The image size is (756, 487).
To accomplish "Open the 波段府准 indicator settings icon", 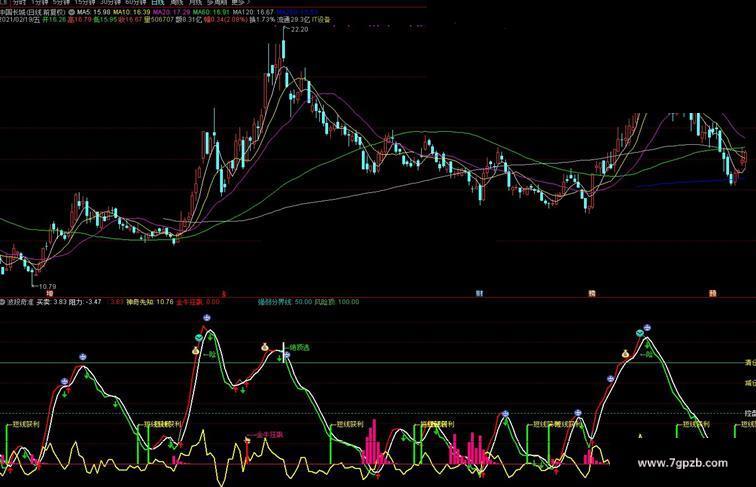I will click(2, 302).
